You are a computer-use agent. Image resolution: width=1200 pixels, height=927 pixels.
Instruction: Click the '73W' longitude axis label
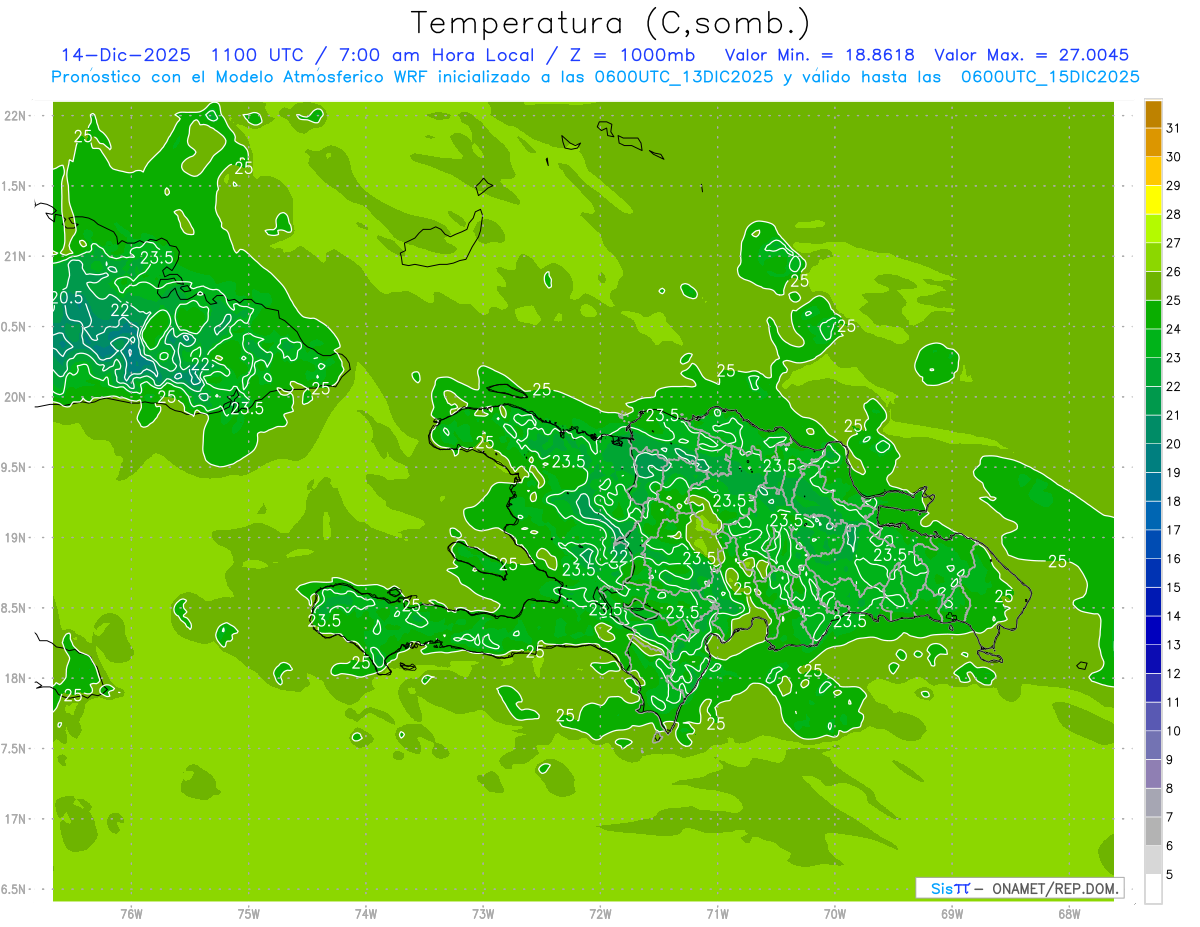coord(483,914)
